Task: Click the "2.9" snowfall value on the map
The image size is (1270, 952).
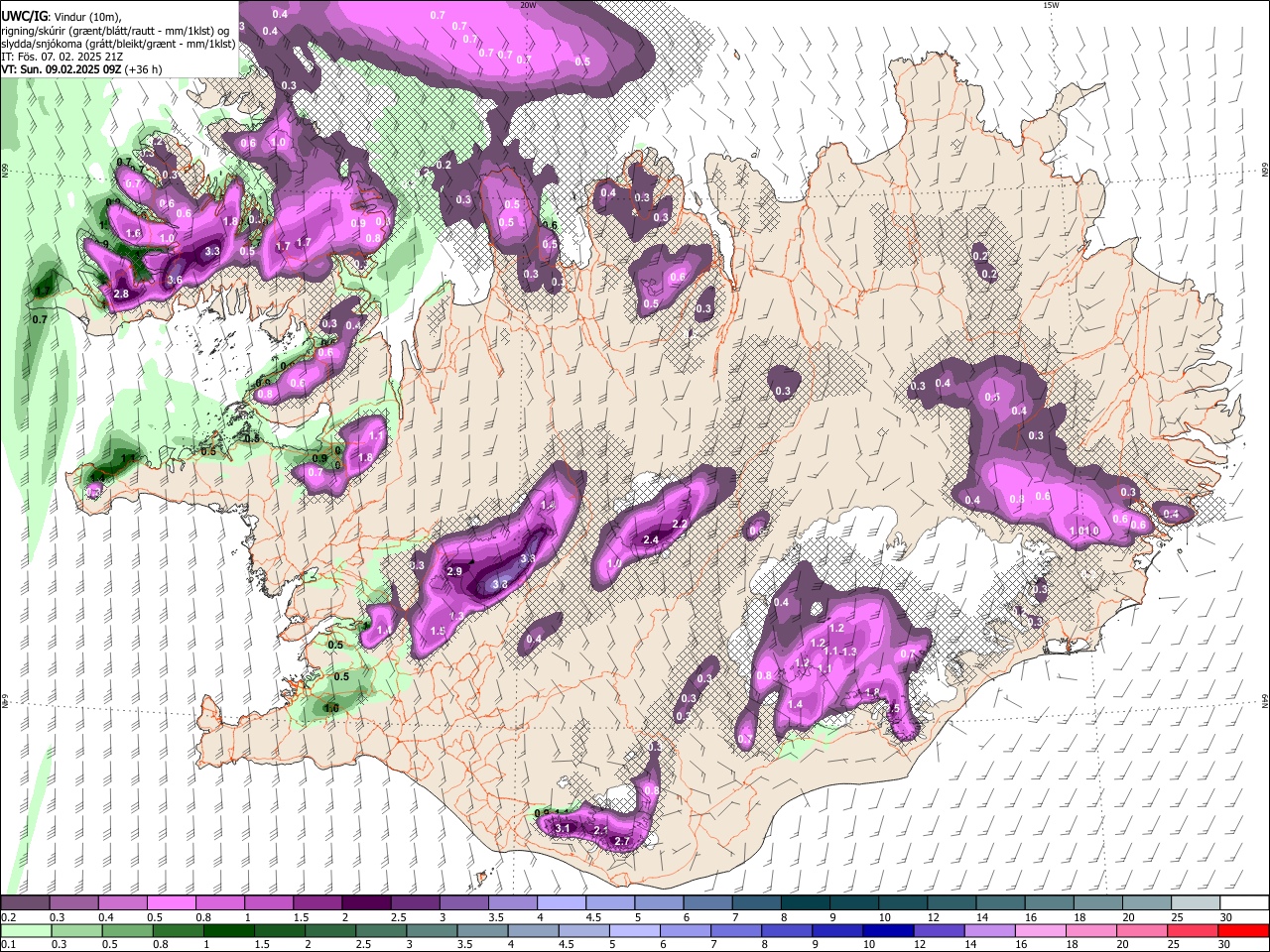Action: point(455,572)
